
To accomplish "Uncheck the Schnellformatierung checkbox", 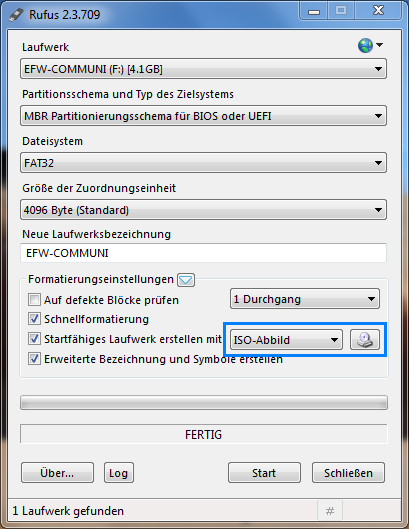I will 34,319.
